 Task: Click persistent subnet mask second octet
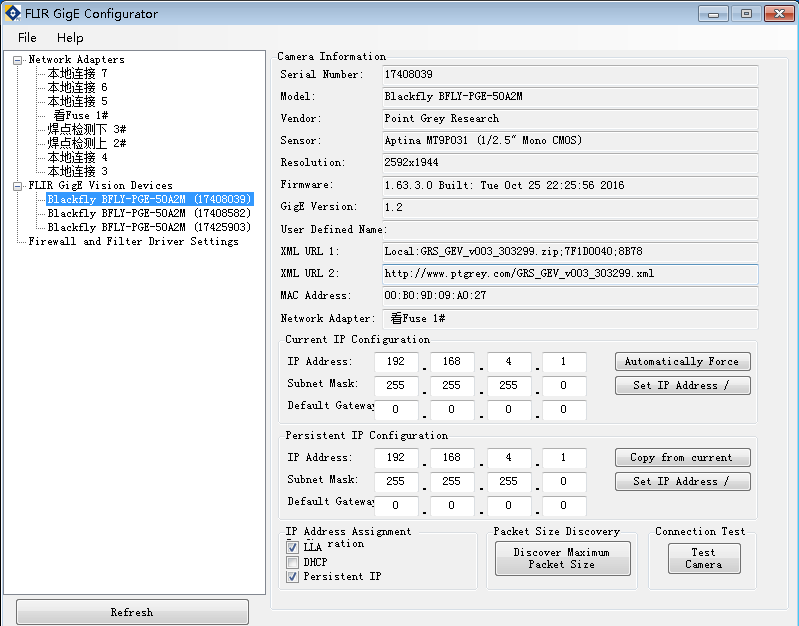(452, 482)
